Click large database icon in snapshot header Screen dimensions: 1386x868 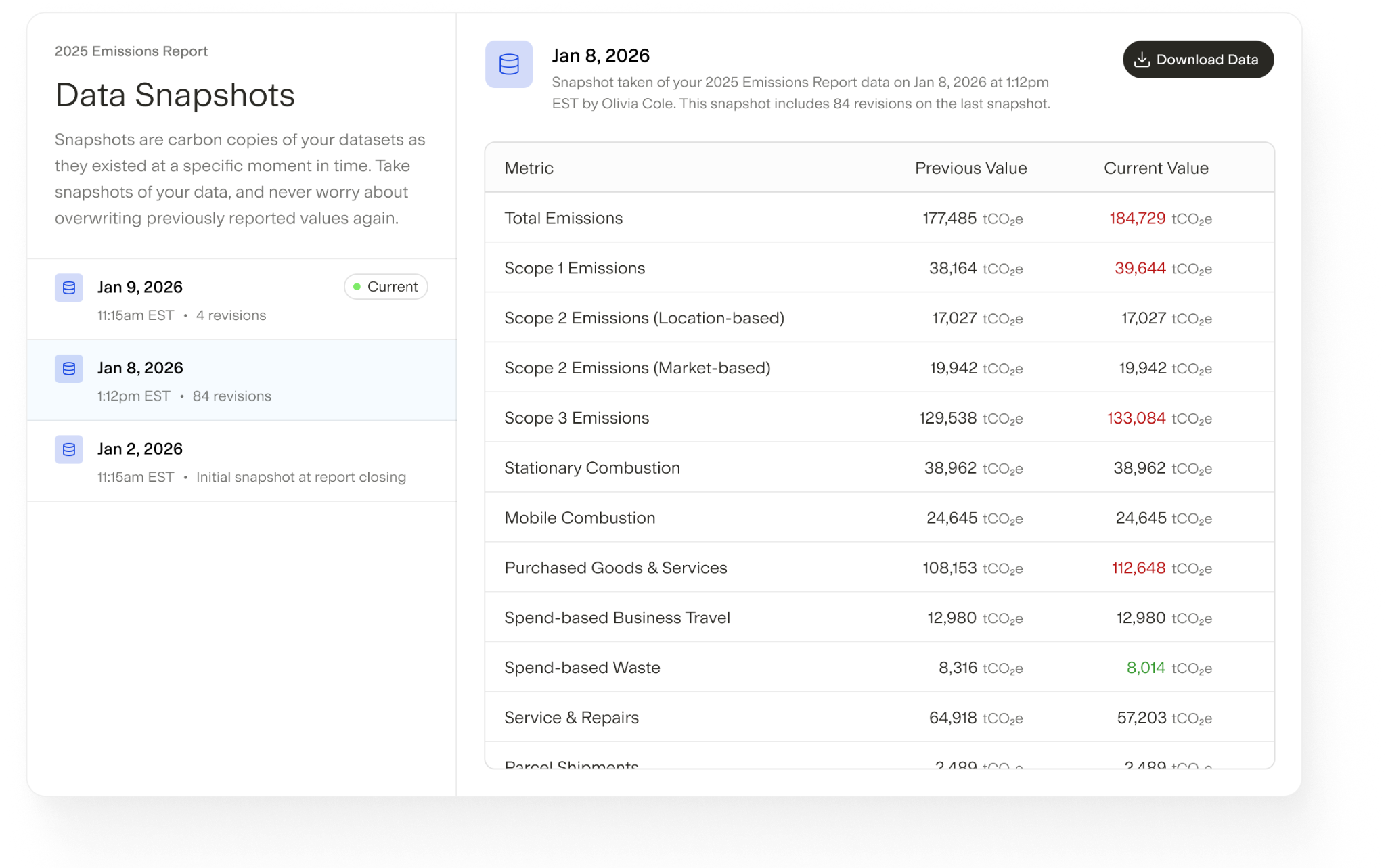tap(509, 64)
